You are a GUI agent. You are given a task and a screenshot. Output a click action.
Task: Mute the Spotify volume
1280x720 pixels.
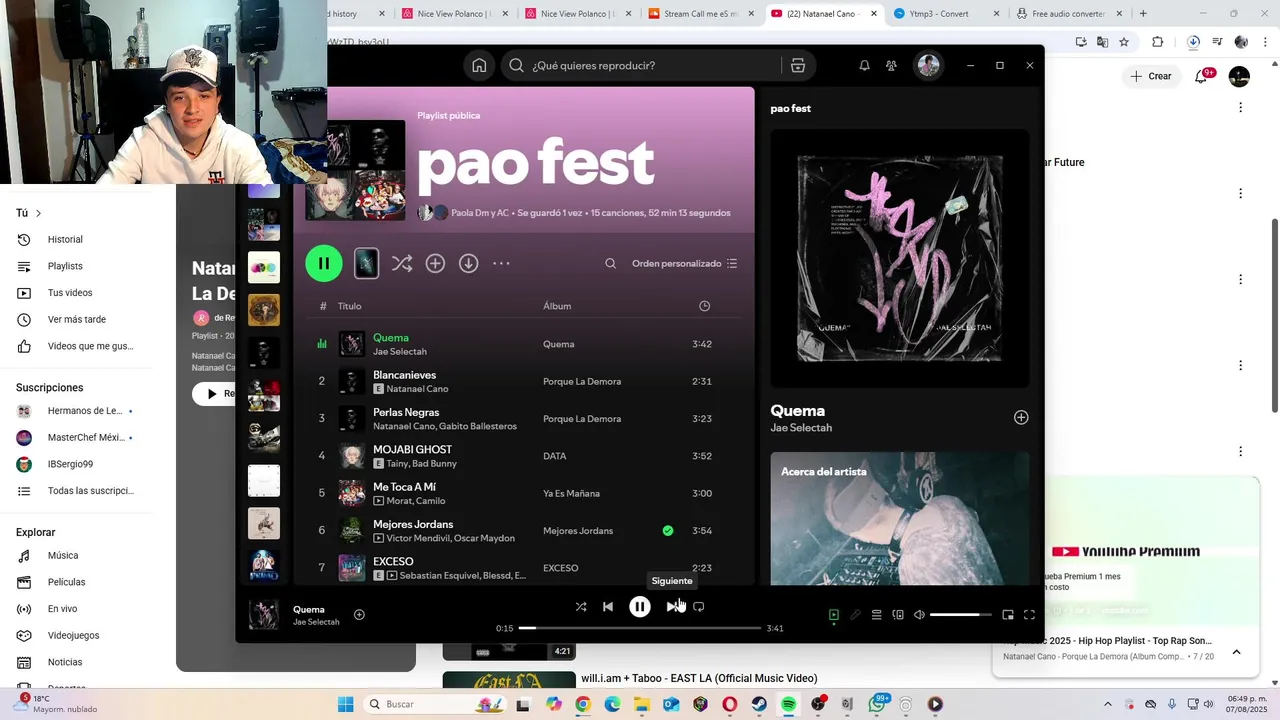coord(919,615)
